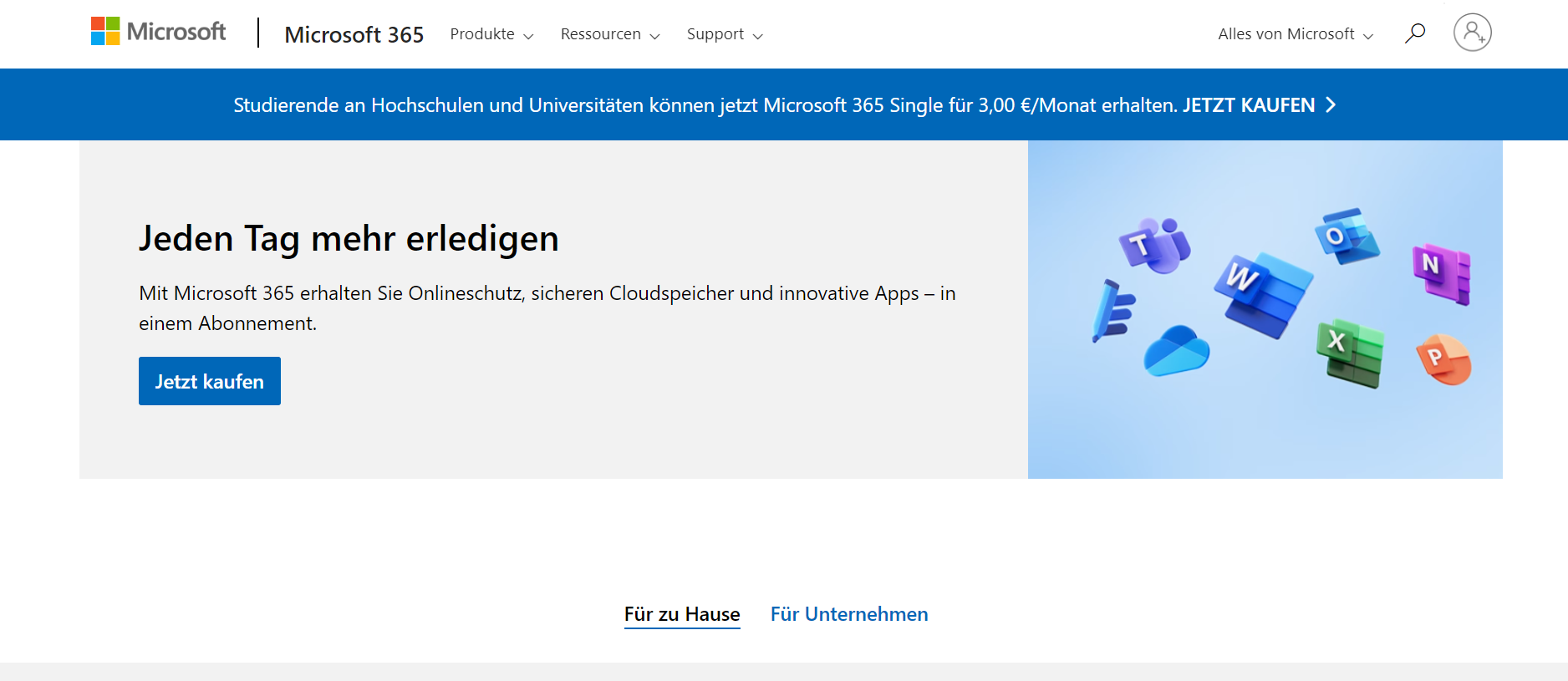The height and width of the screenshot is (681, 1568).
Task: Open the account sign-in avatar icon
Action: point(1473,33)
